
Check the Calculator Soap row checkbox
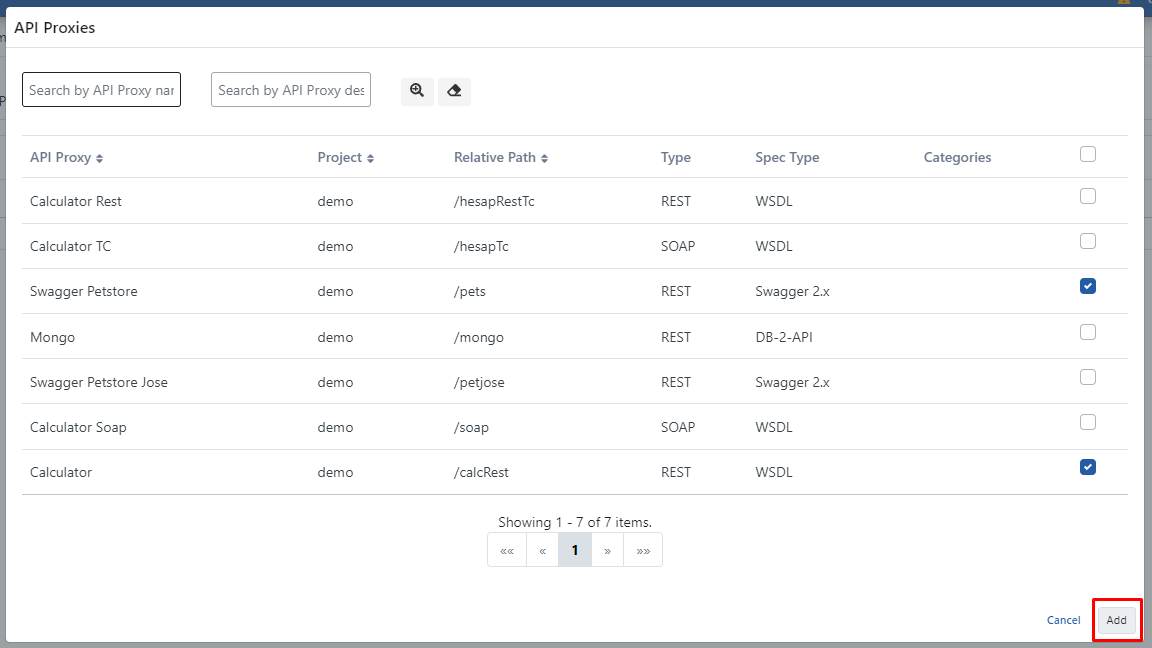1088,422
